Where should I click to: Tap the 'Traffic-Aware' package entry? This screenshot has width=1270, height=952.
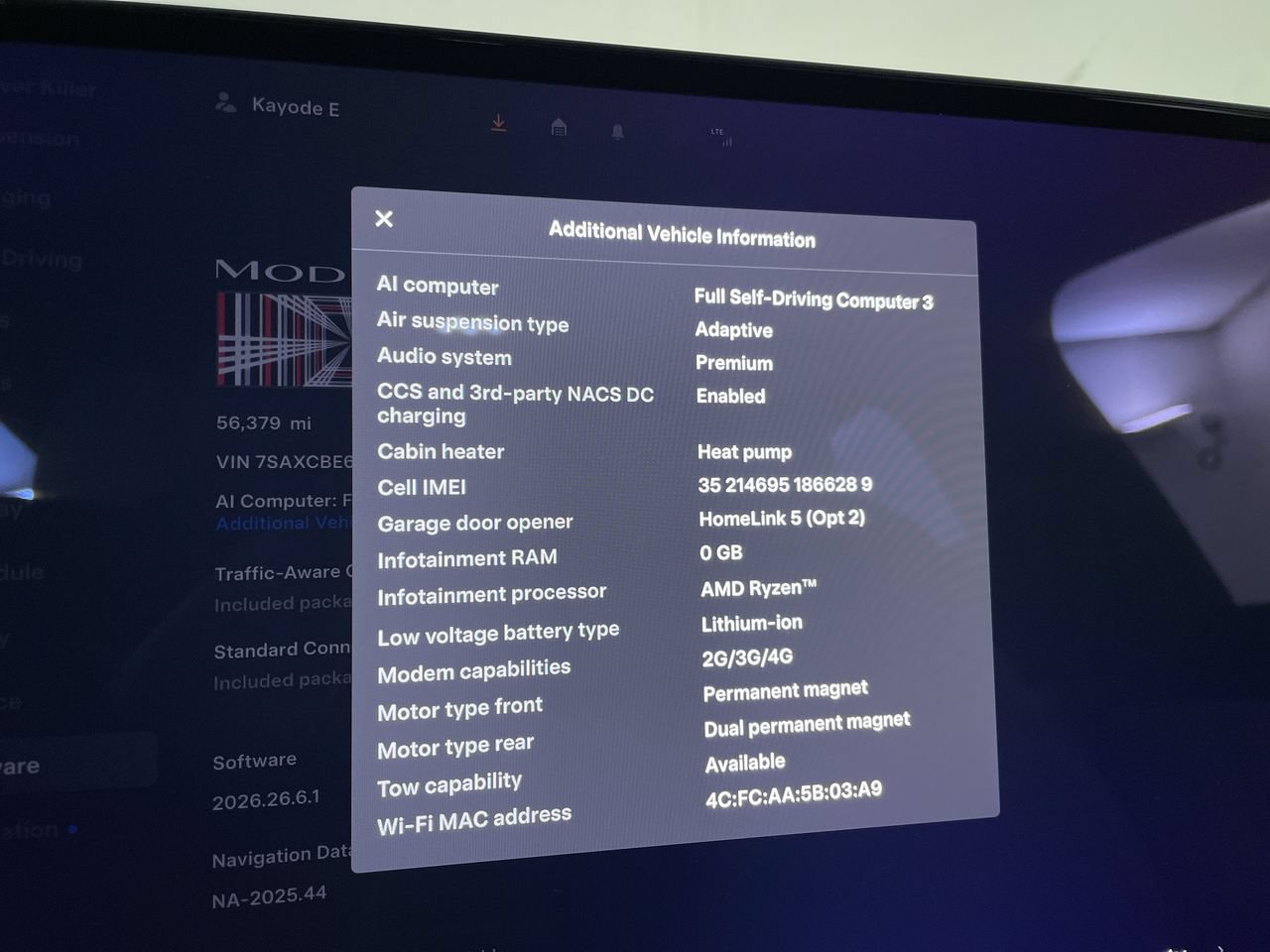(x=284, y=587)
